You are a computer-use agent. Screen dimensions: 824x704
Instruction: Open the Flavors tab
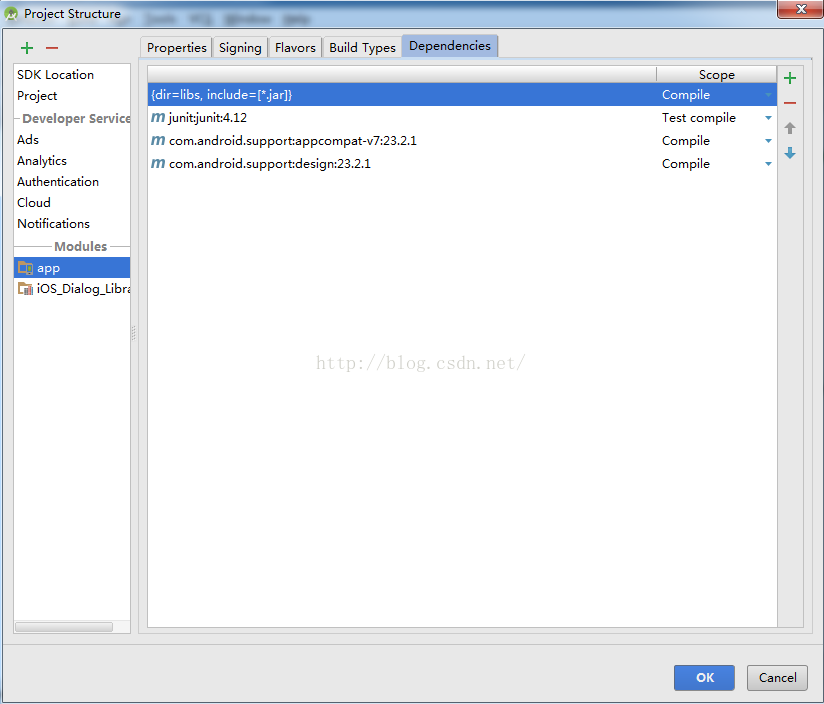[x=295, y=47]
